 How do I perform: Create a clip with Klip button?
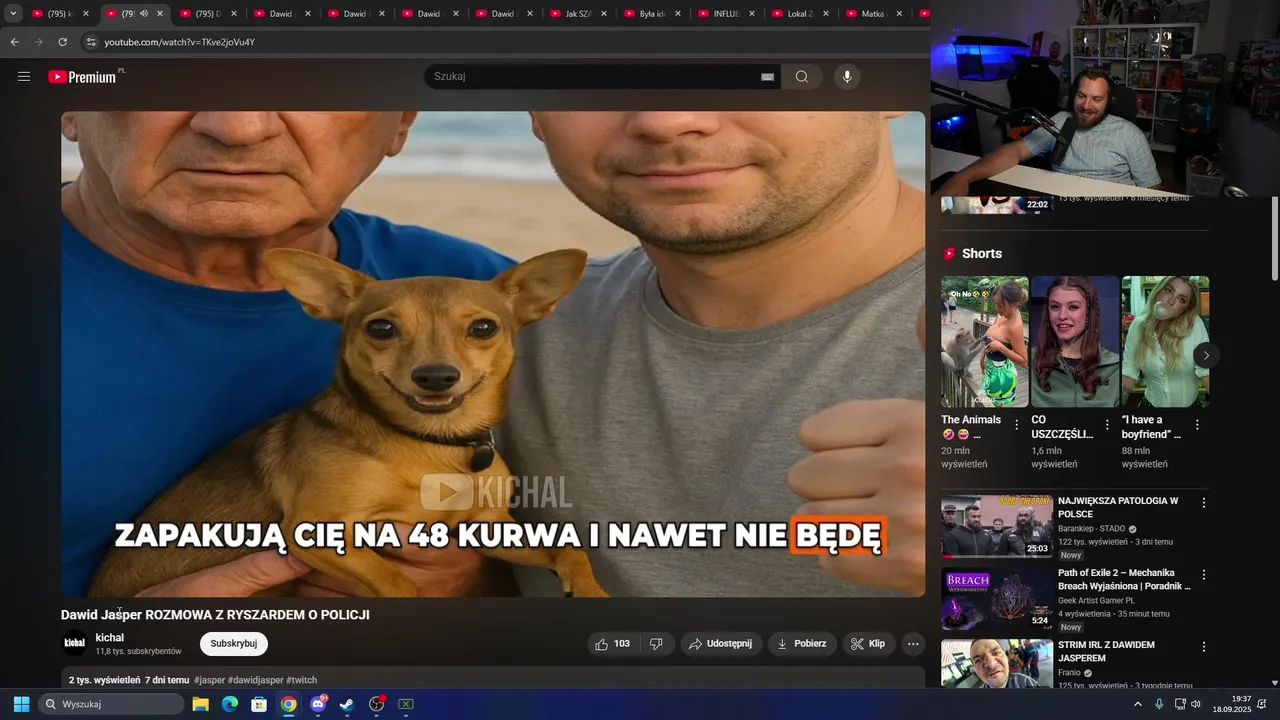pos(868,644)
